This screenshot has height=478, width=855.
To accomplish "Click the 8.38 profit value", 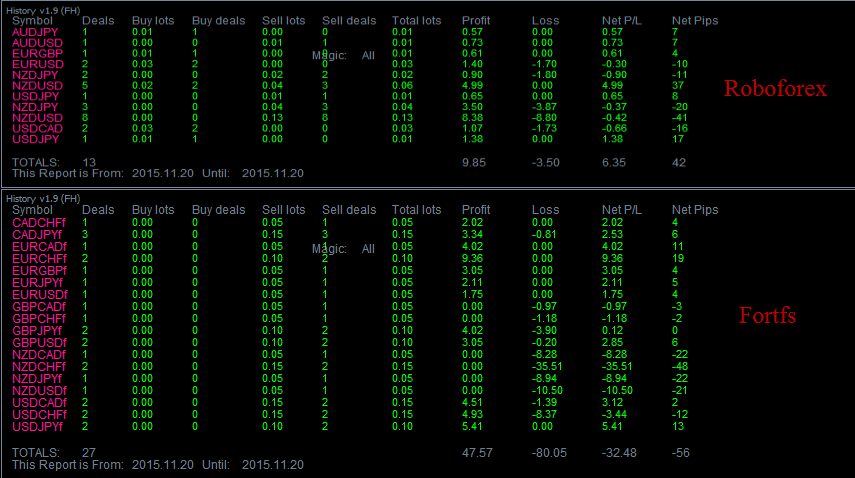I will point(472,118).
